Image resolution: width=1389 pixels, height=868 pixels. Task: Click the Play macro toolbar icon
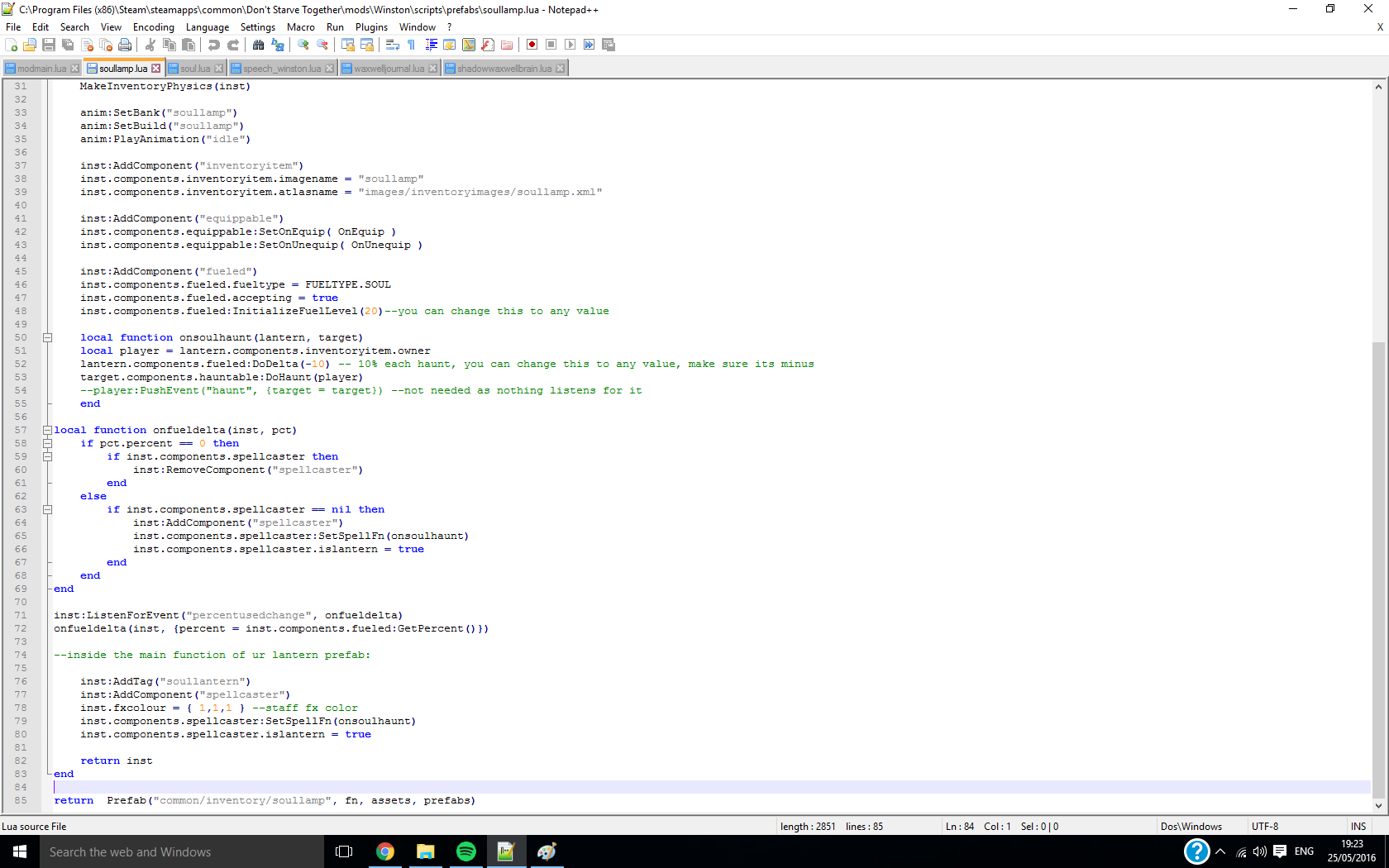[x=570, y=45]
